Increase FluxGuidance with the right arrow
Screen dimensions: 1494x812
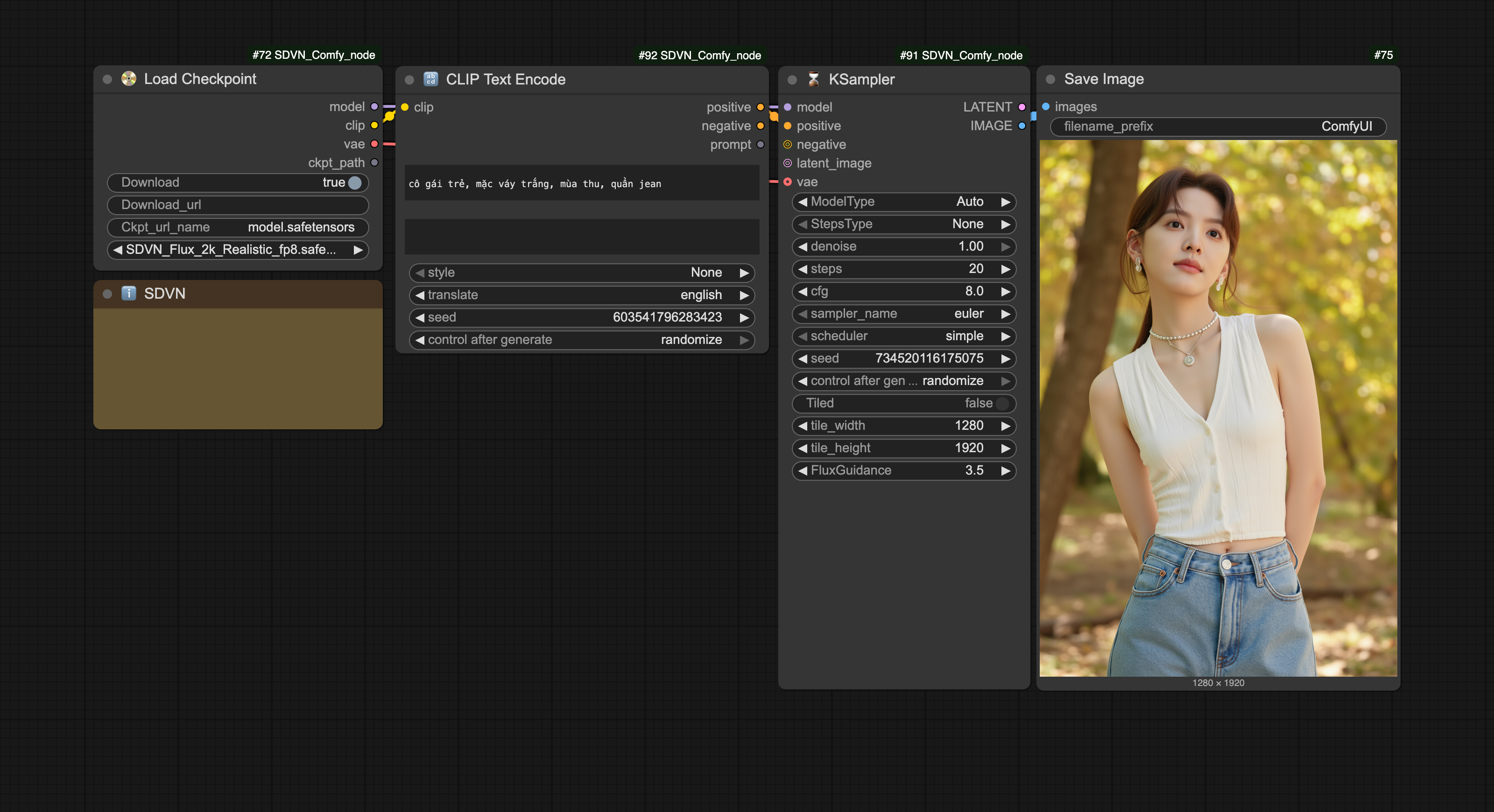click(1006, 470)
